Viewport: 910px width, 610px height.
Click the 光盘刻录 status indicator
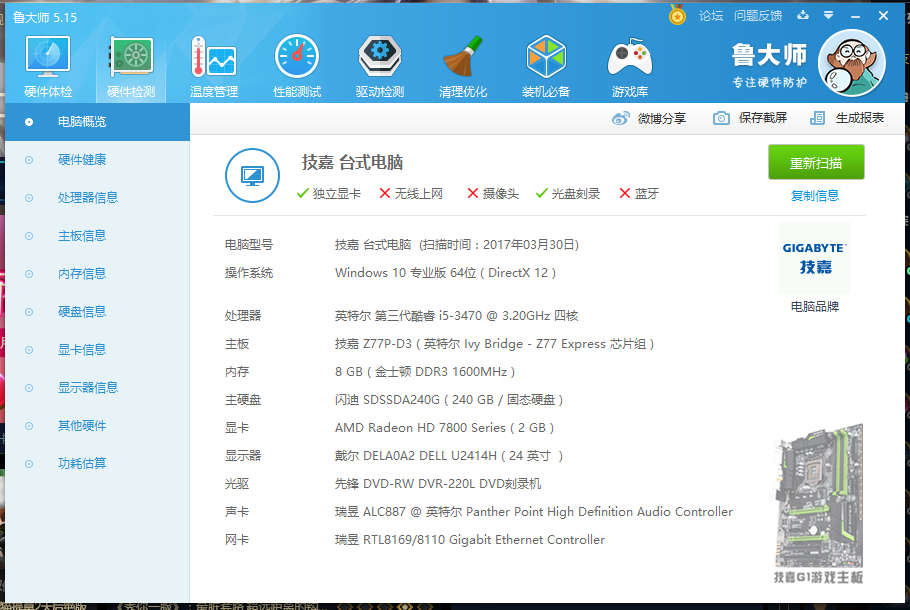[568, 194]
